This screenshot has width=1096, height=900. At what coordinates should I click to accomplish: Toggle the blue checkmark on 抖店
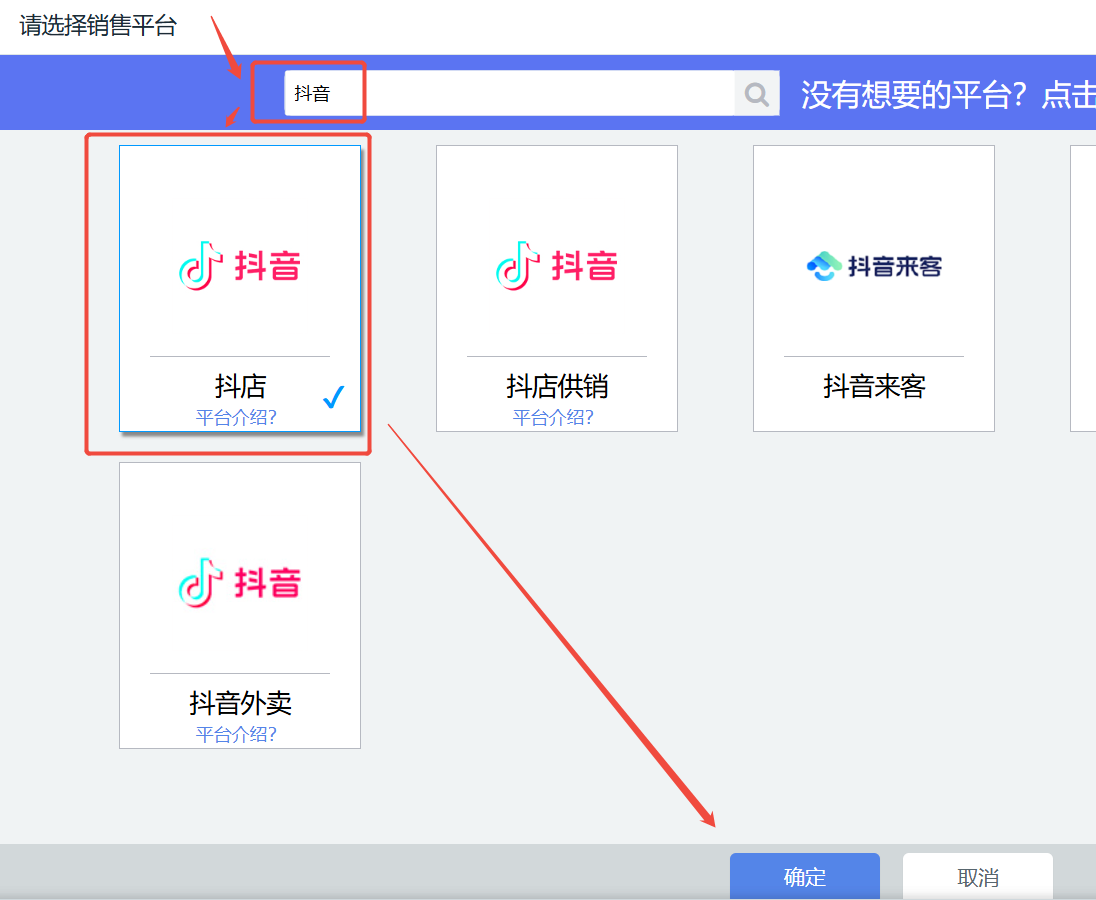coord(333,397)
